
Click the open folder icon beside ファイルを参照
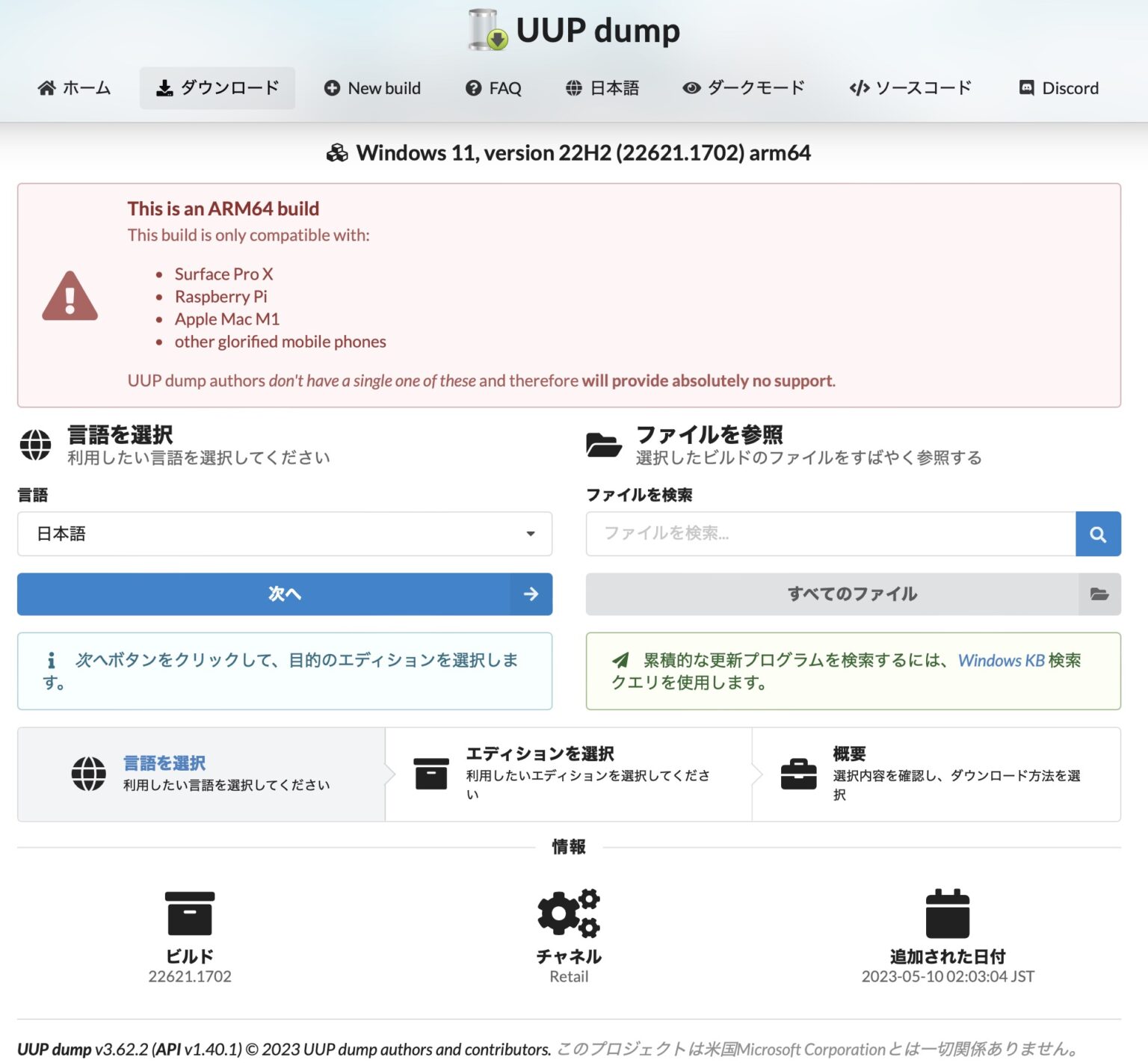(x=602, y=443)
